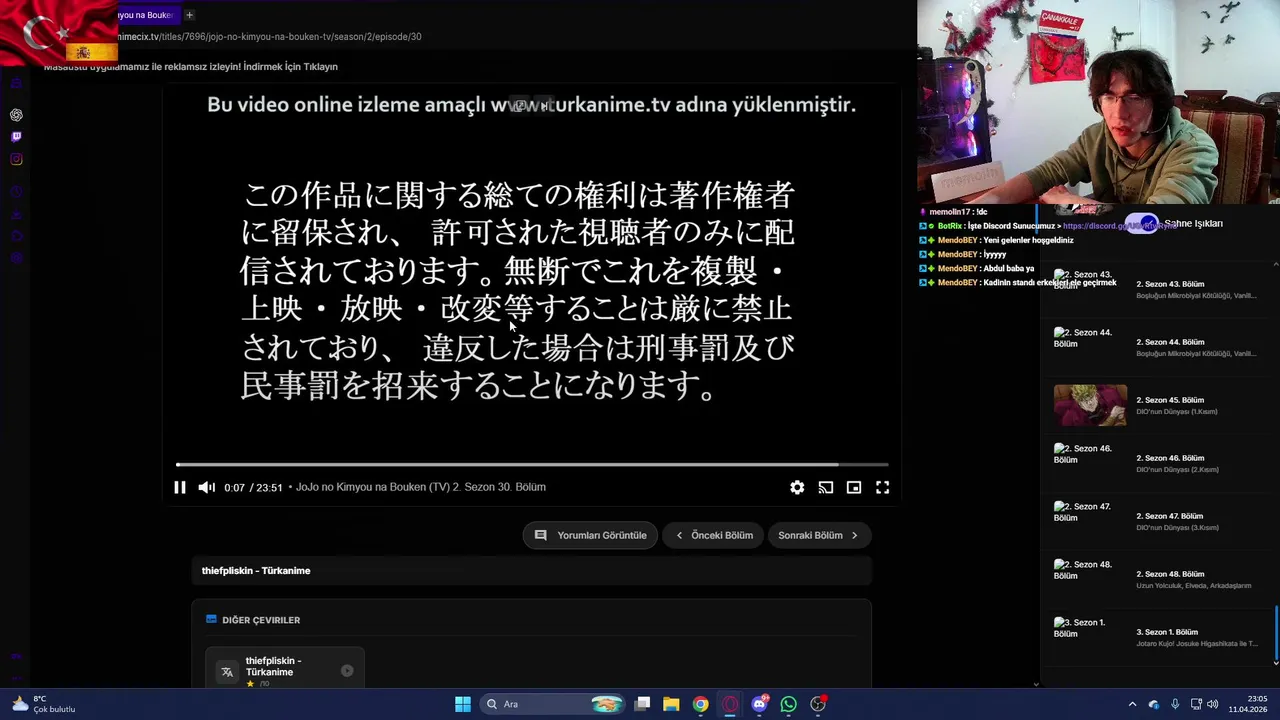The image size is (1280, 720).
Task: Open the Windows Start menu
Action: coord(463,704)
